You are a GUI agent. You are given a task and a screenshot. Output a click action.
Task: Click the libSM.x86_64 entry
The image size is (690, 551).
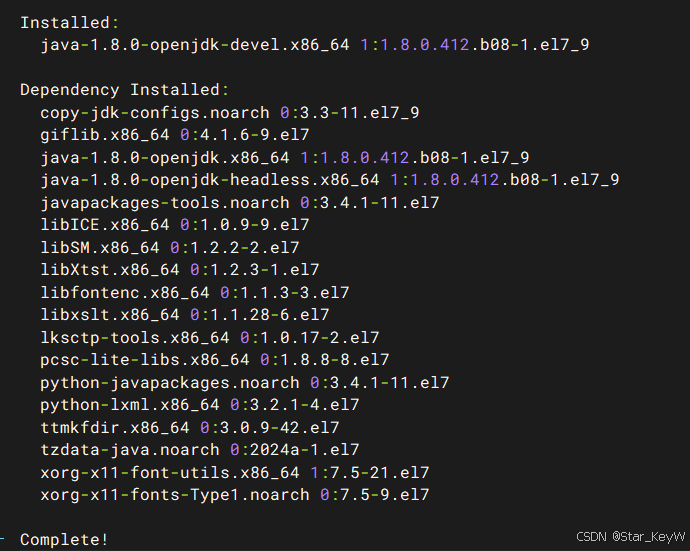click(170, 248)
